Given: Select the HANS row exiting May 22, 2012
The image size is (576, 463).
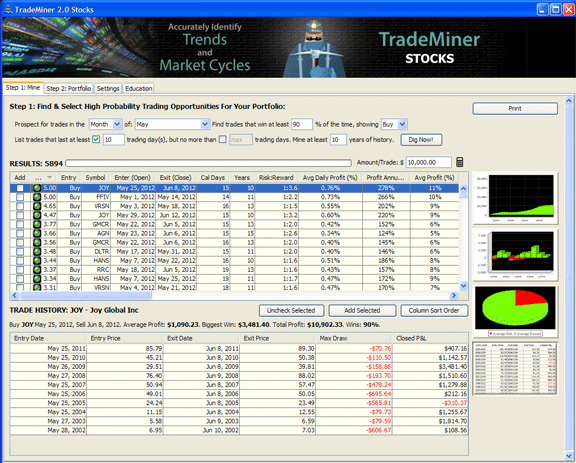Looking at the screenshot, I should [x=234, y=261].
